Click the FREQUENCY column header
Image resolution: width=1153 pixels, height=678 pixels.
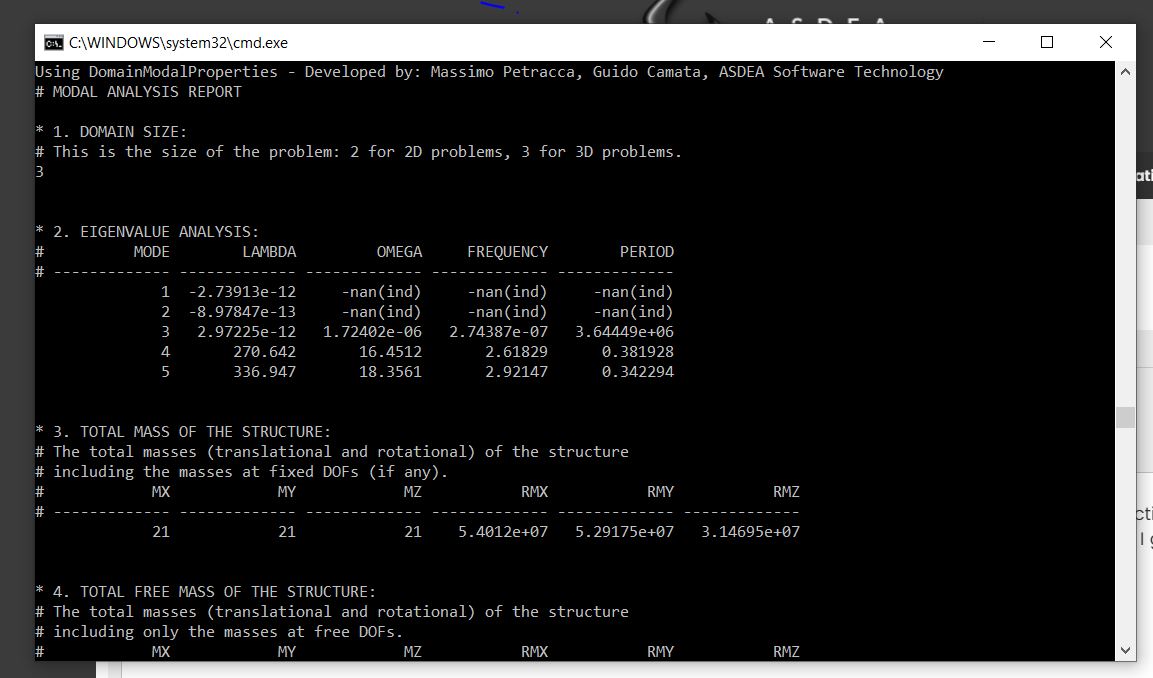click(x=507, y=251)
